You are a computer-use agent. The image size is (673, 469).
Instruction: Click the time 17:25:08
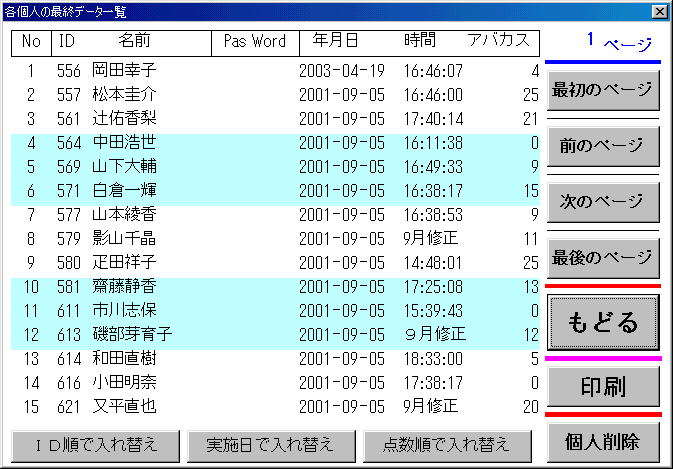(x=433, y=287)
